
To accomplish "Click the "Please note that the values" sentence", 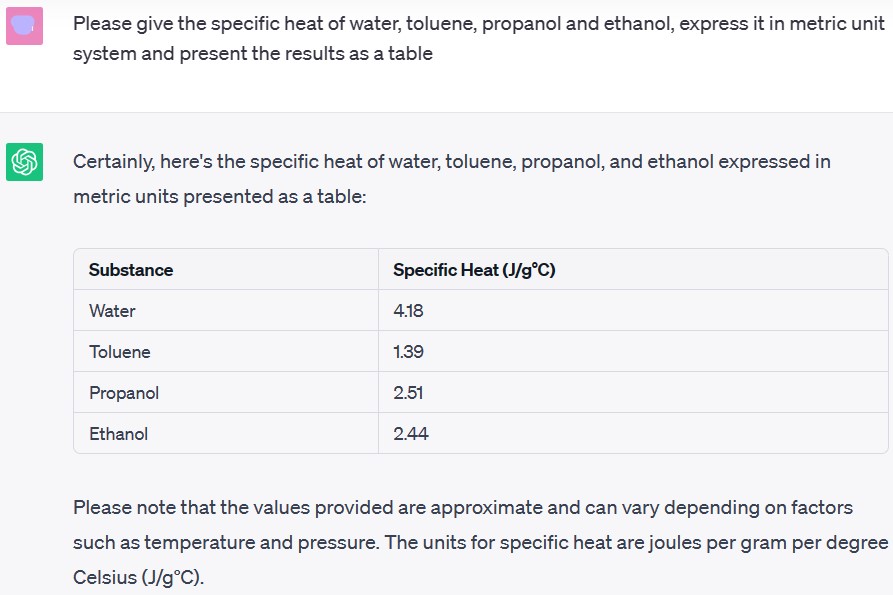I will coord(462,508).
